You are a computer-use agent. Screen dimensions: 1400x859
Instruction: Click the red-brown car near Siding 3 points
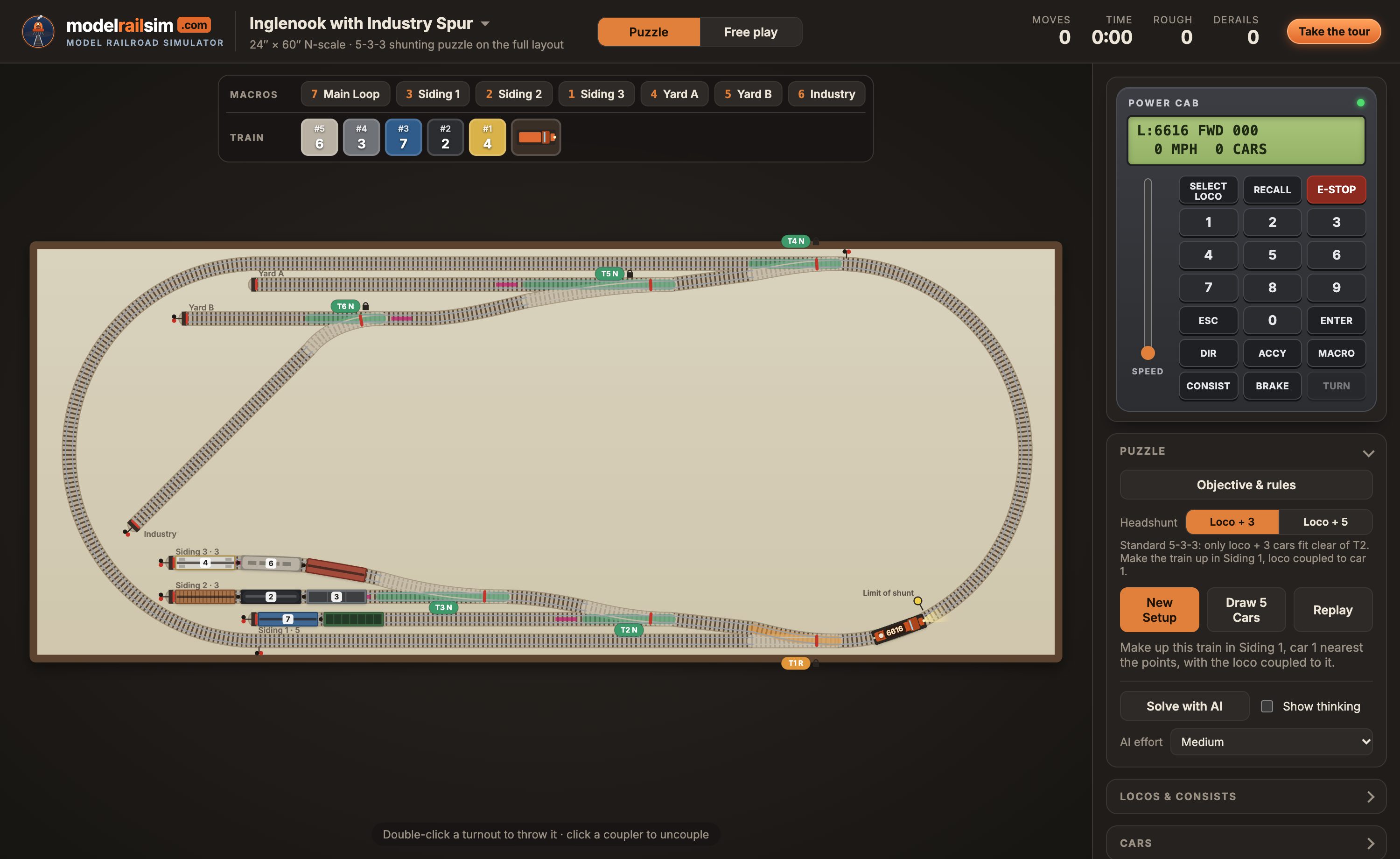point(336,570)
